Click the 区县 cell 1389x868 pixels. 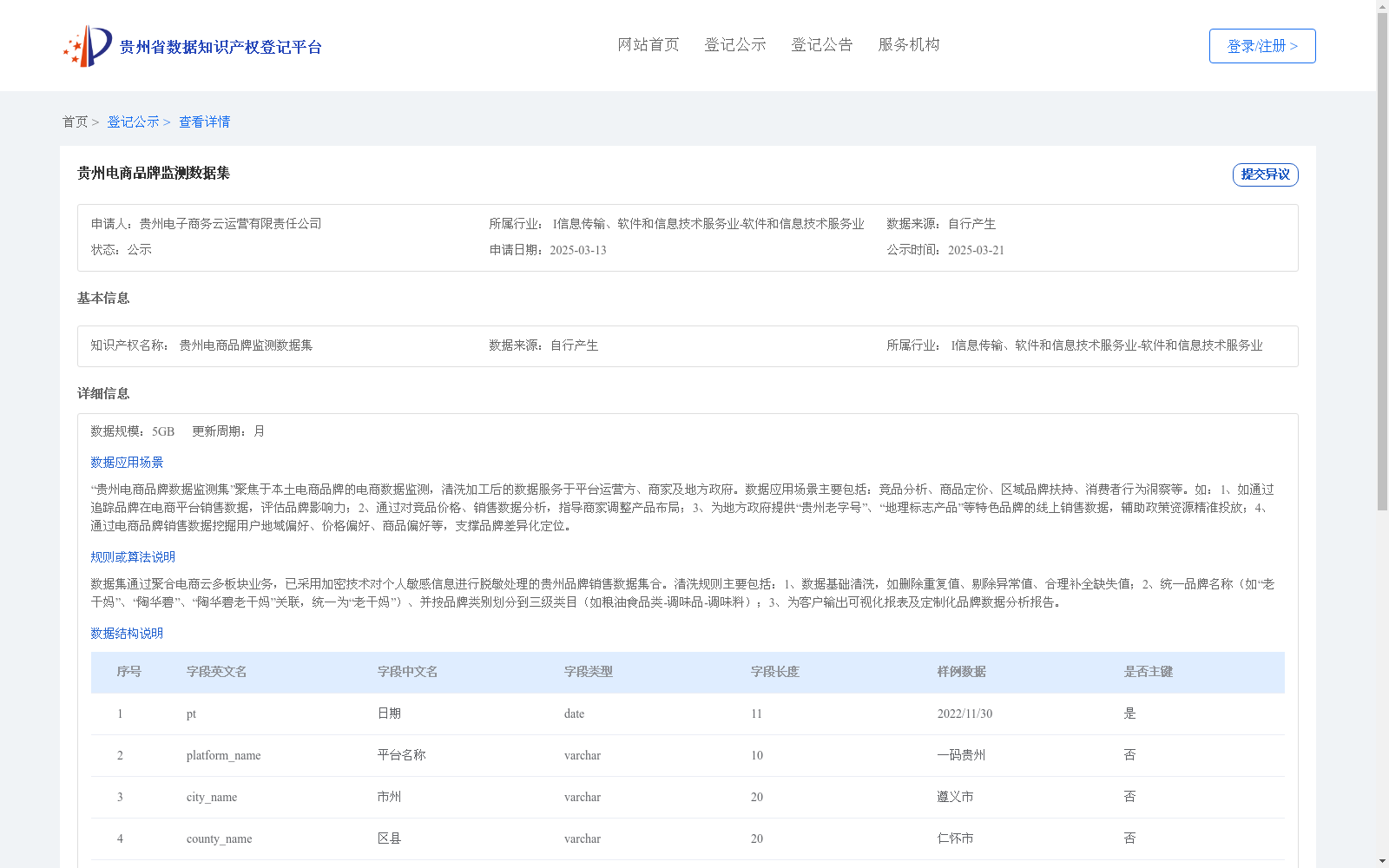tap(390, 838)
